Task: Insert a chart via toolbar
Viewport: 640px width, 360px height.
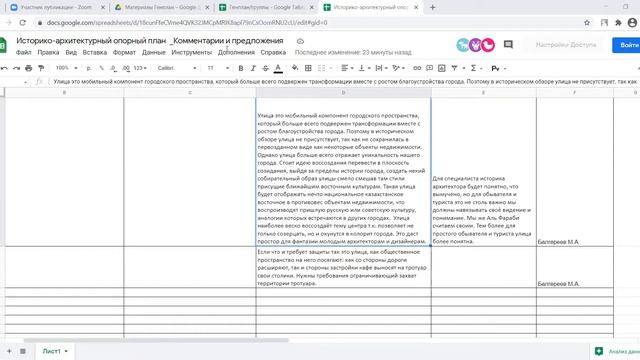Action: (x=442, y=68)
